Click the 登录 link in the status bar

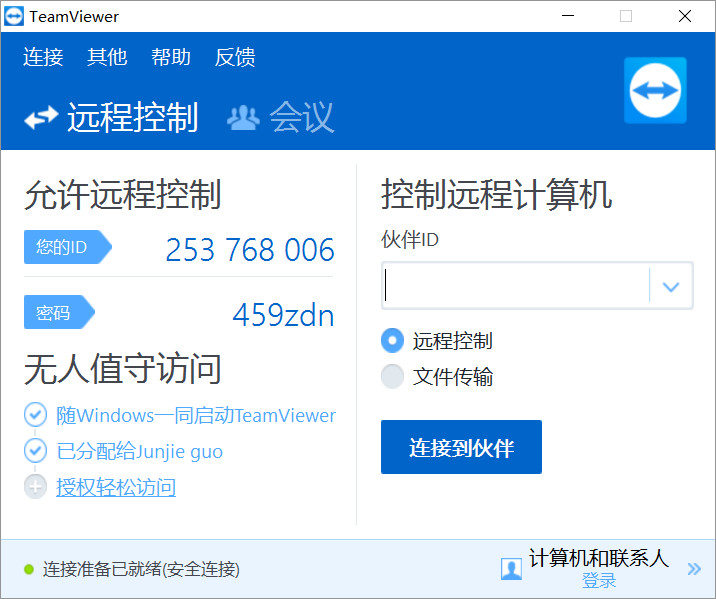599,581
